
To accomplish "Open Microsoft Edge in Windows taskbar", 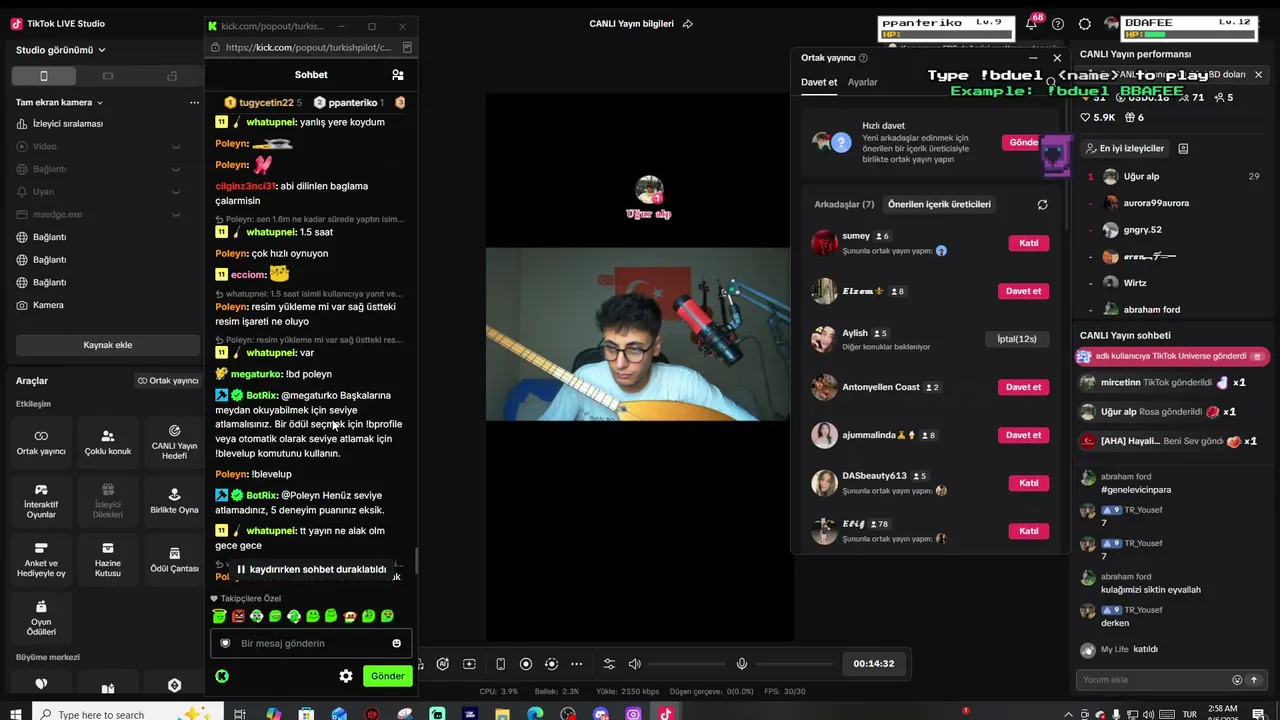I will [535, 714].
